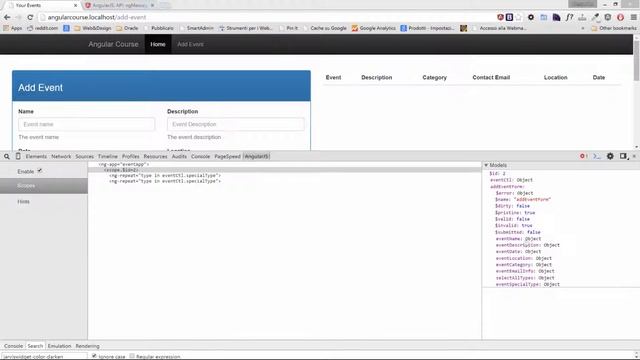Switch to the Console DevTools tab
This screenshot has height=360, width=640.
200,156
